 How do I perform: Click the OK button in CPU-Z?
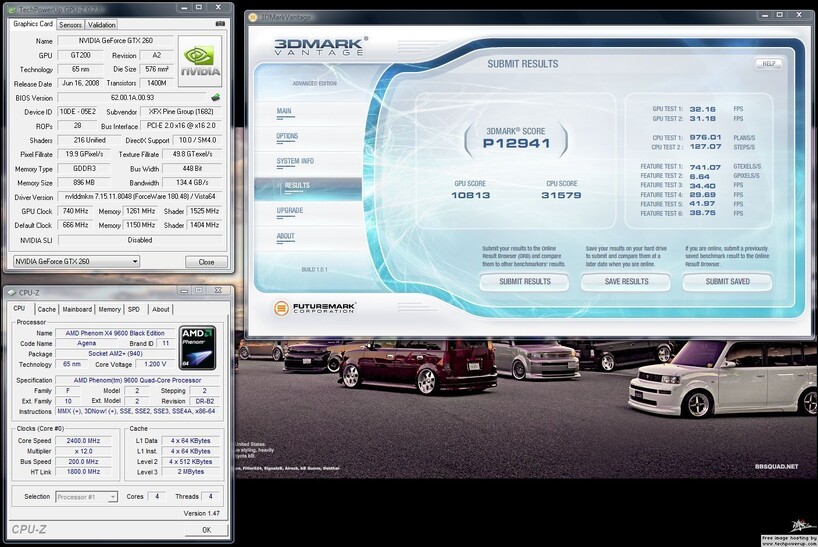207,530
